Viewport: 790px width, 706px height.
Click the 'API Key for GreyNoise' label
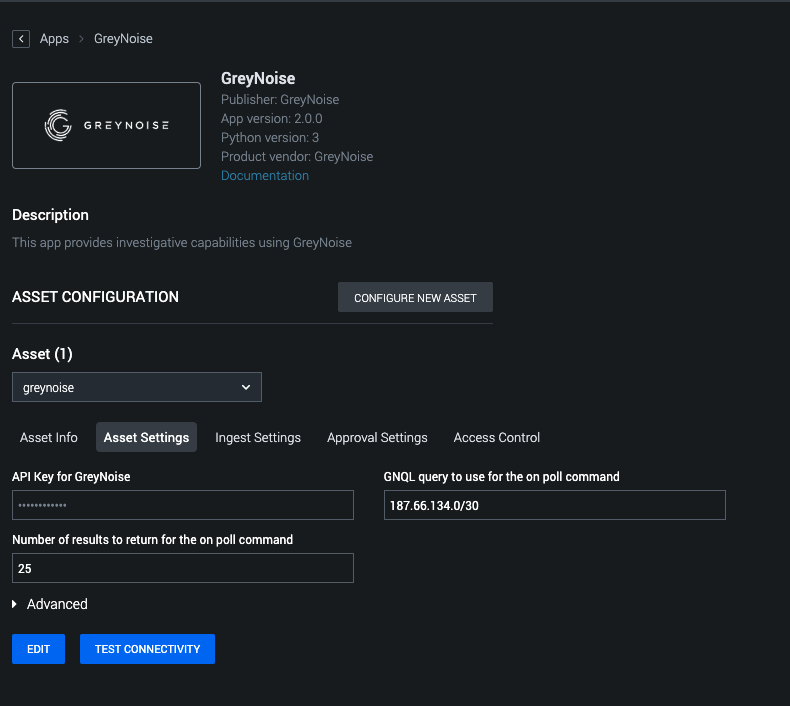pos(71,477)
